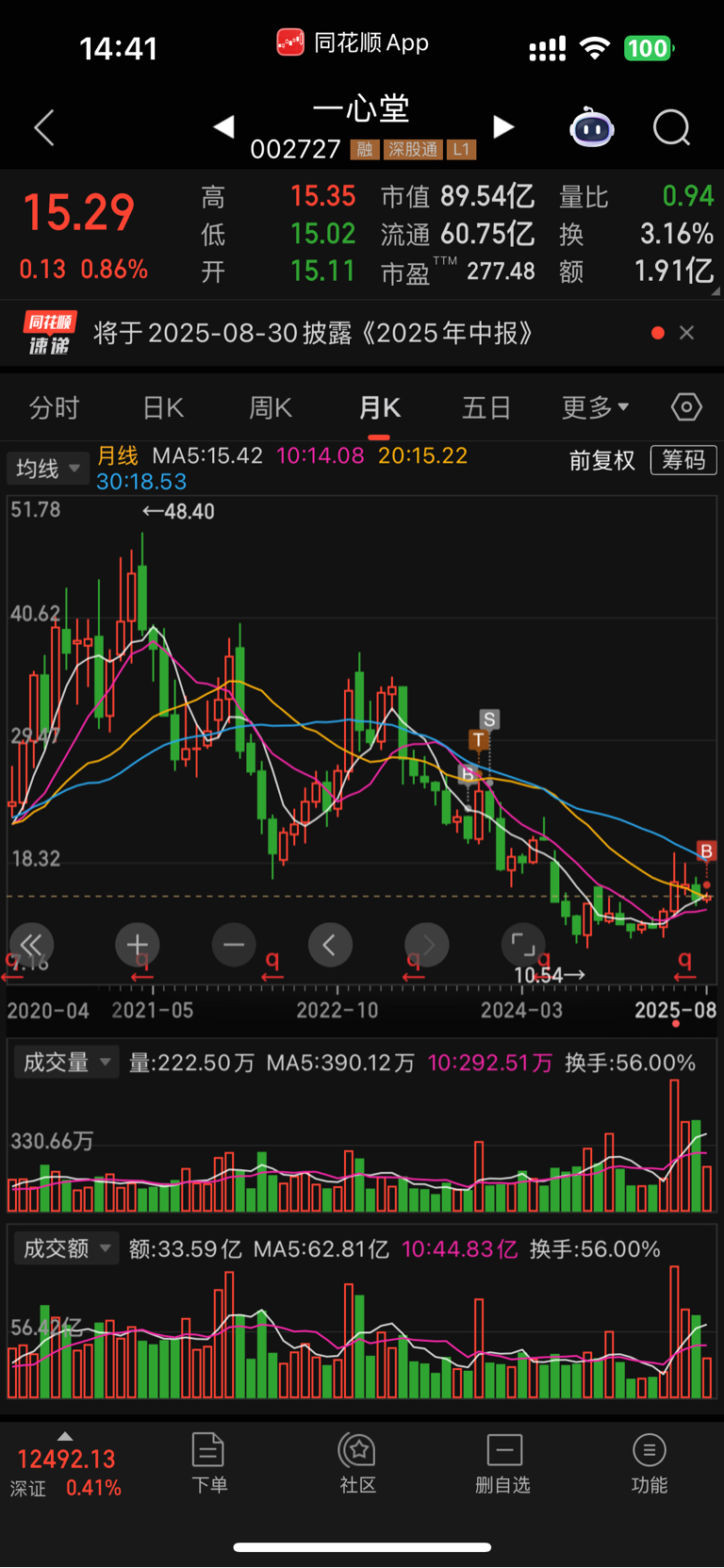The height and width of the screenshot is (1568, 724).
Task: Go to previous stock with left triangle
Action: click(x=223, y=126)
